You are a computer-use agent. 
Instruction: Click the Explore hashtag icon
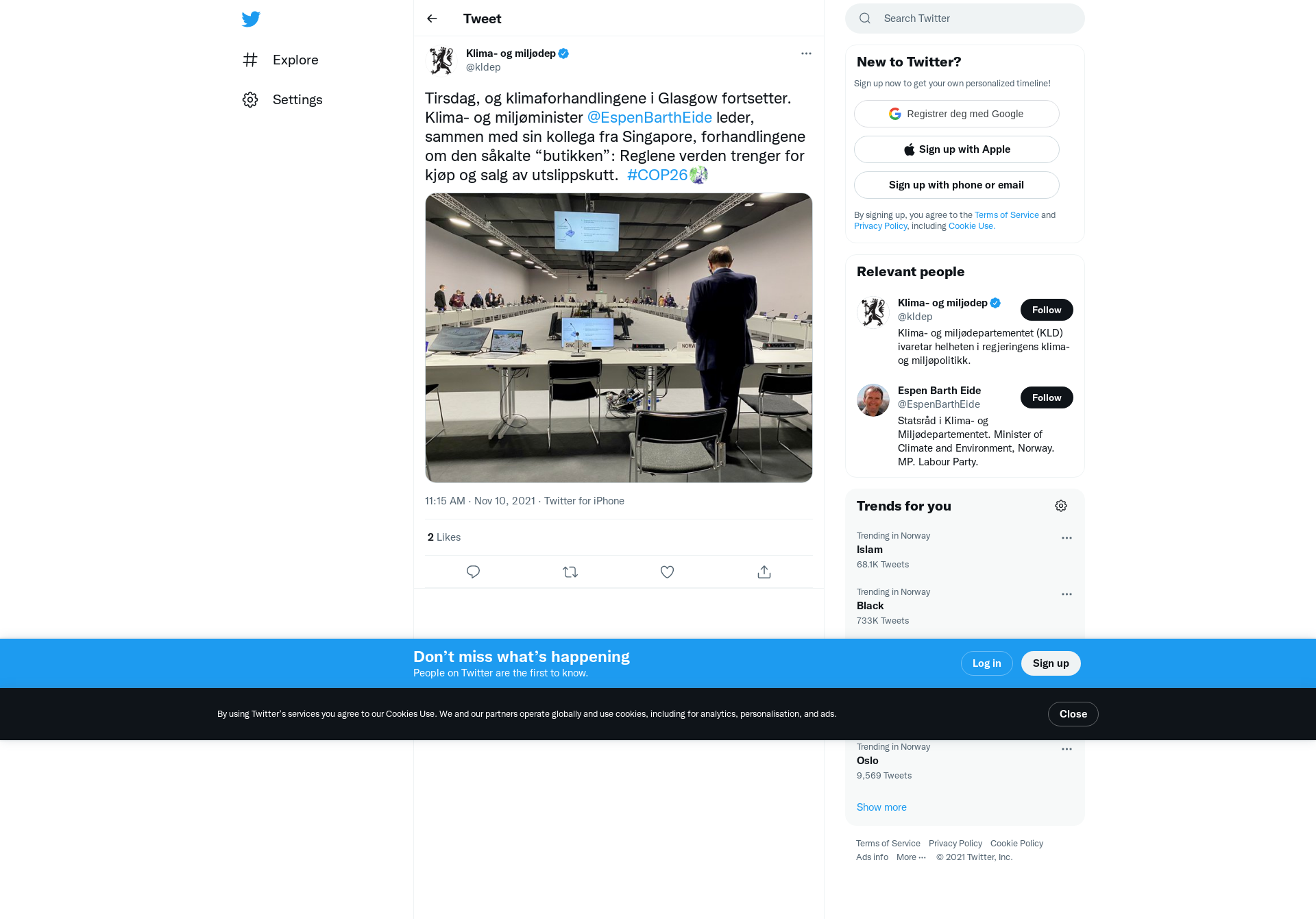pos(250,60)
